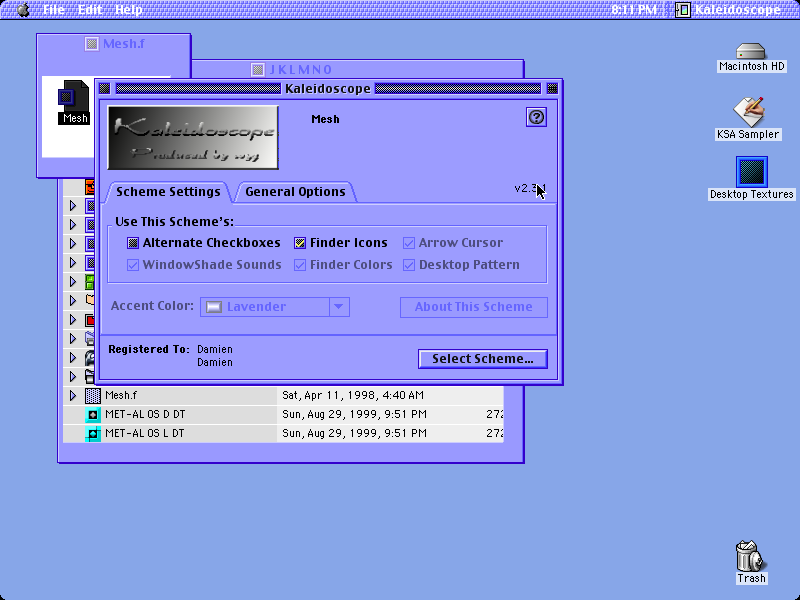Open the Accent Color Lavender dropdown
The height and width of the screenshot is (600, 800).
[x=275, y=307]
